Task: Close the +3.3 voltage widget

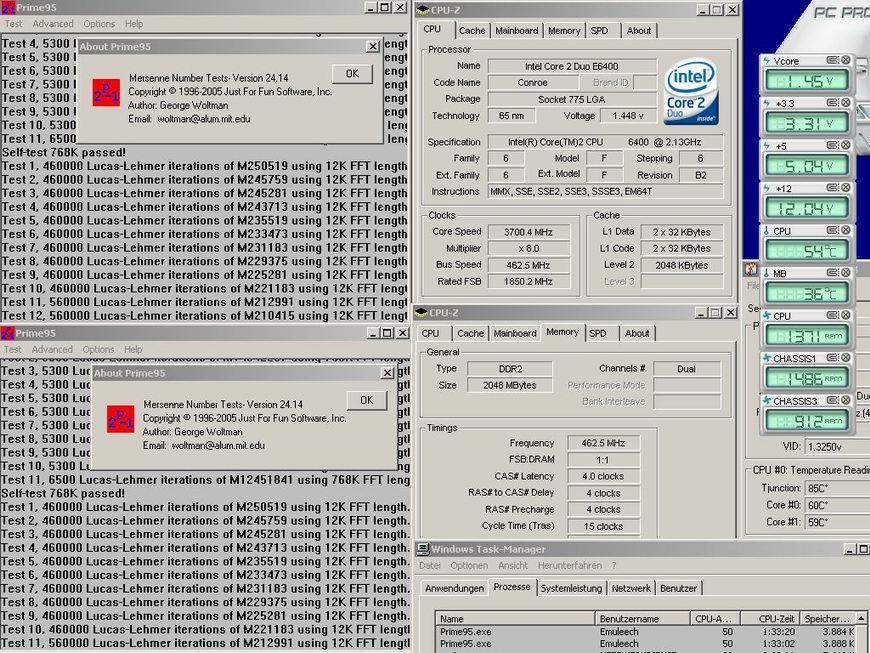Action: pyautogui.click(x=846, y=103)
